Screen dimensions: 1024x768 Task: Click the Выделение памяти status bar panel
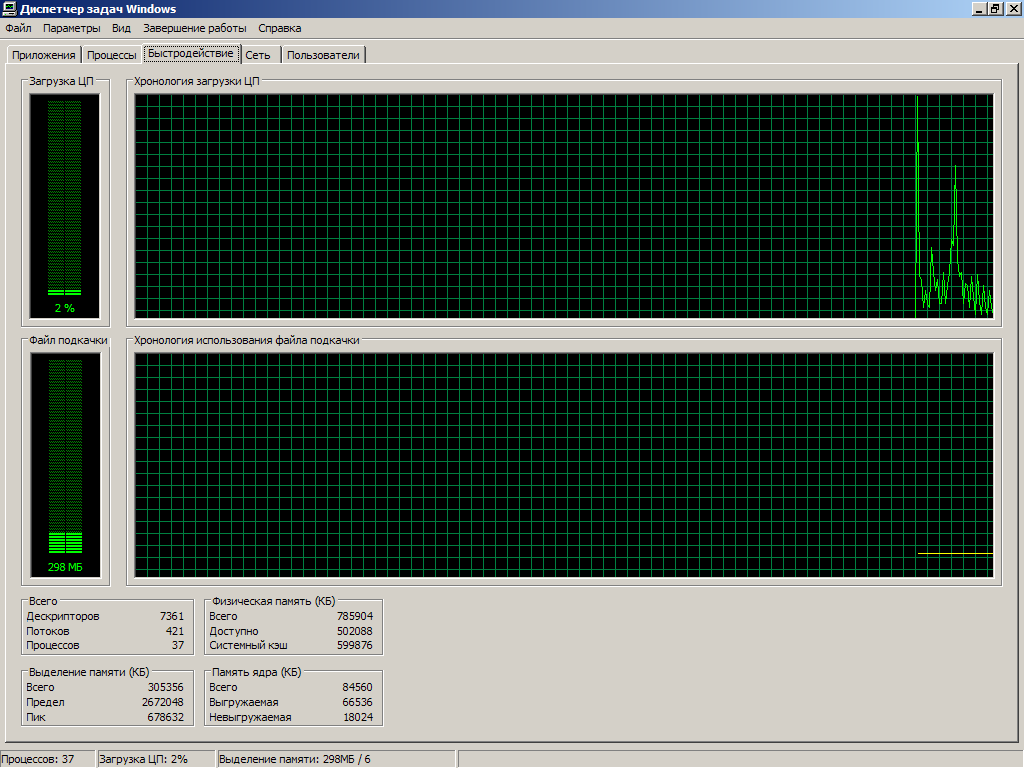point(334,759)
